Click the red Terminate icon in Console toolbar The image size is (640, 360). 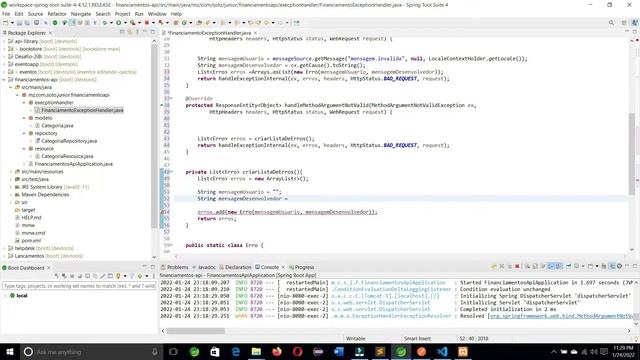(x=517, y=267)
